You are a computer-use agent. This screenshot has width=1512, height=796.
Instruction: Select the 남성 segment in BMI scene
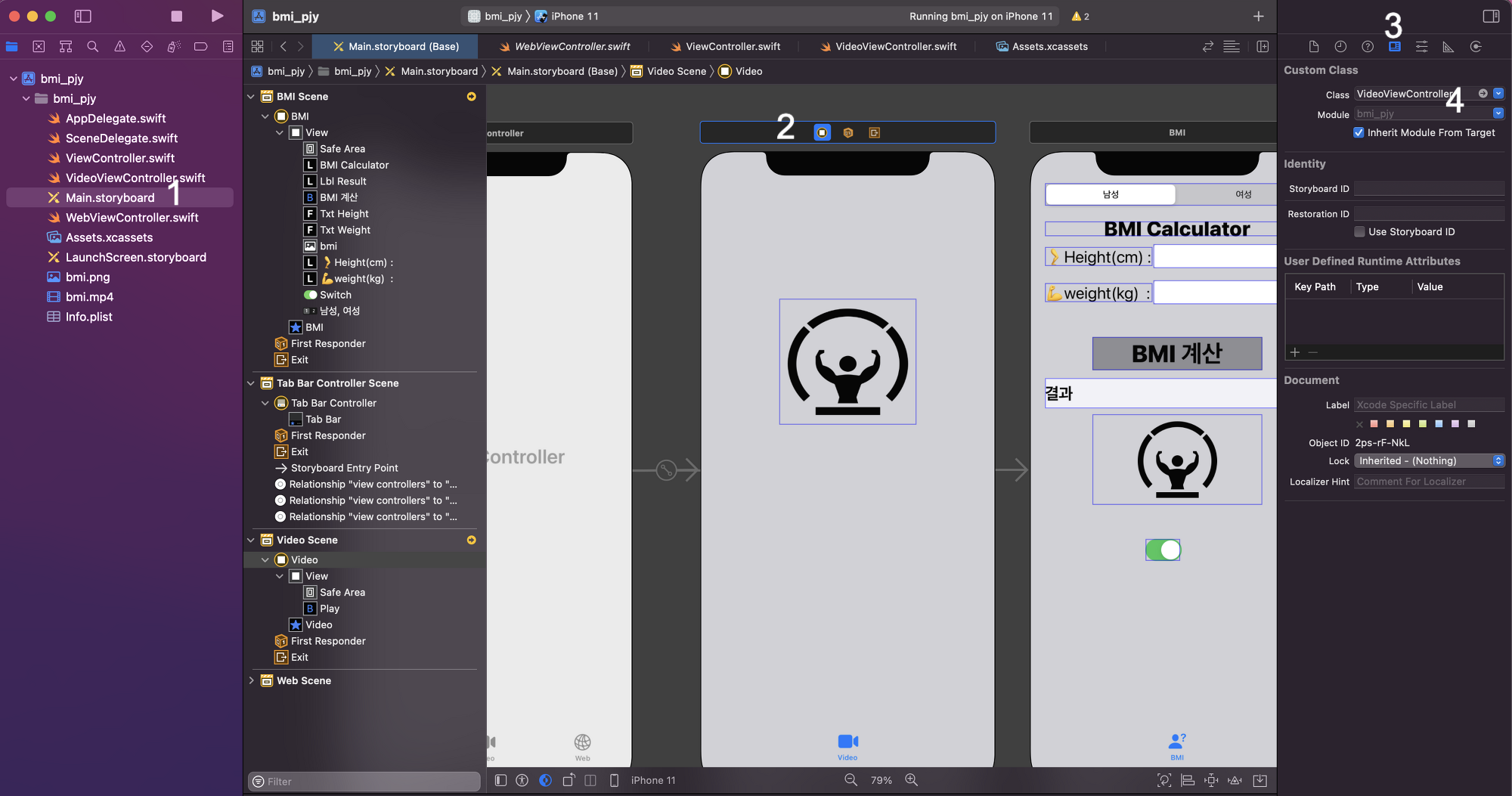pyautogui.click(x=1111, y=194)
